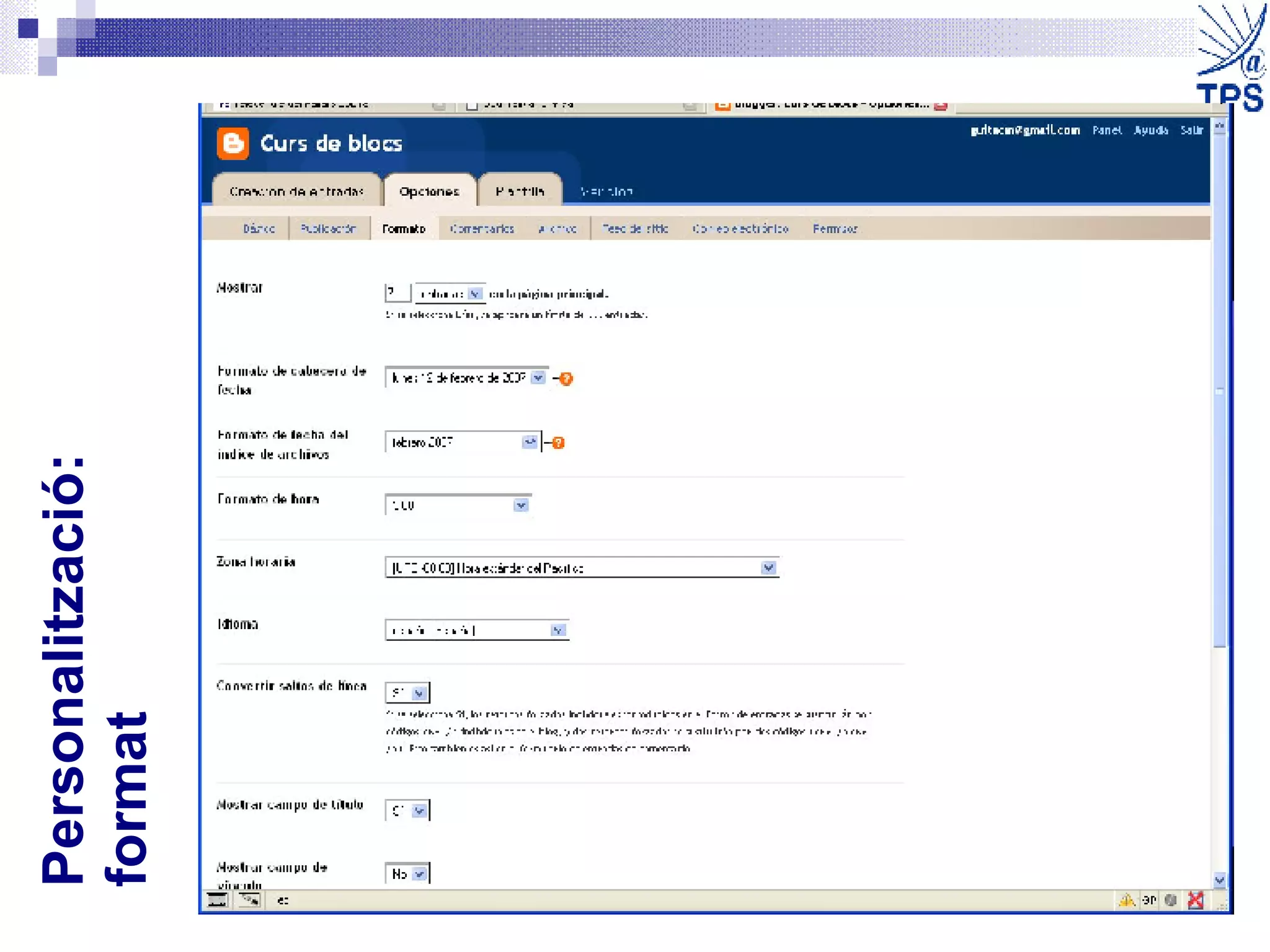1270x952 pixels.
Task: Click the Salir link to sign out
Action: 1191,130
